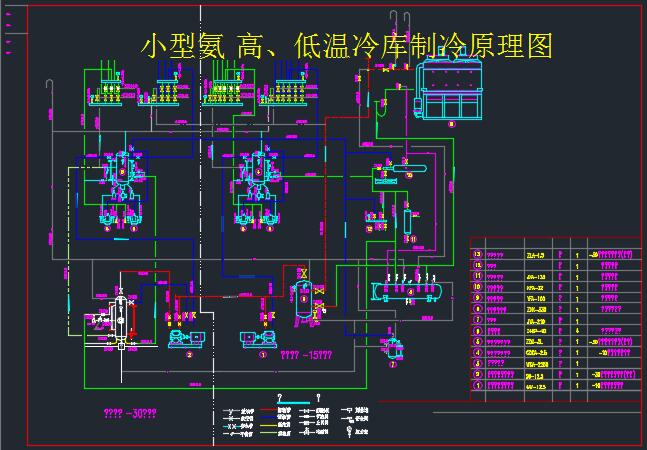This screenshot has width=647, height=450.
Task: Click the magenta label '???? -30???' at bottom left
Action: click(x=130, y=413)
